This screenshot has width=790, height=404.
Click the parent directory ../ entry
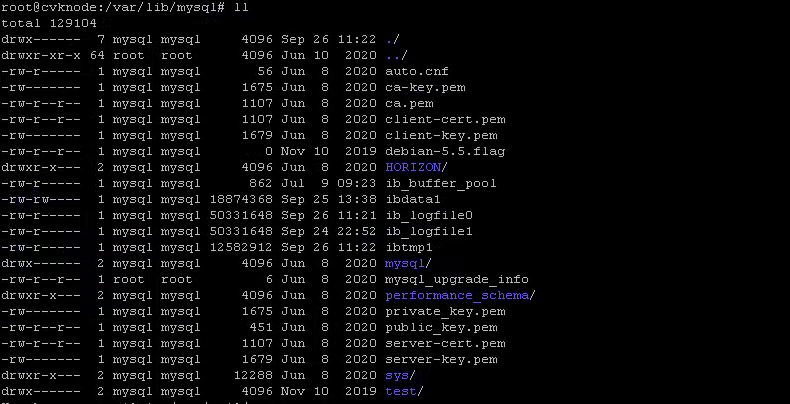[393, 55]
